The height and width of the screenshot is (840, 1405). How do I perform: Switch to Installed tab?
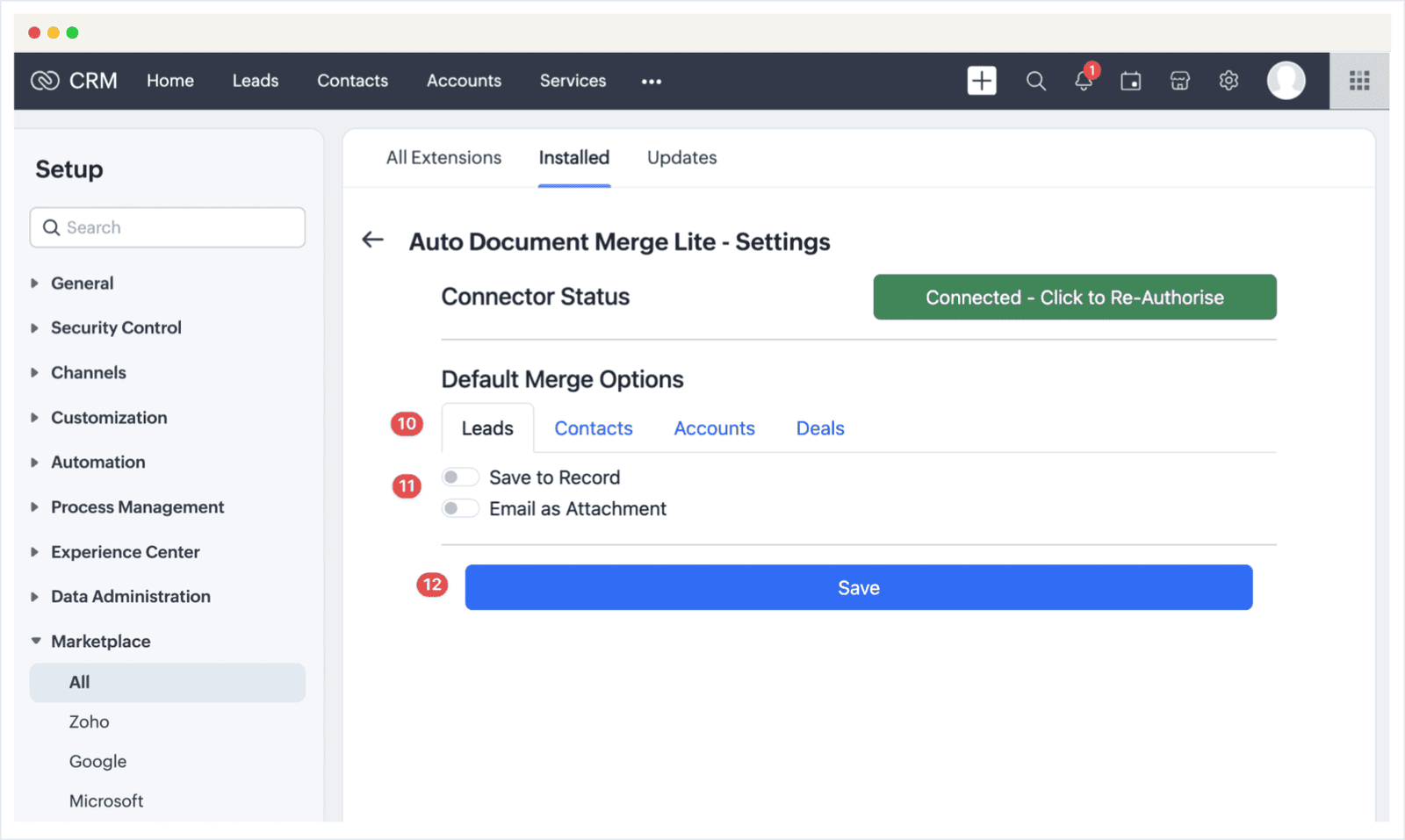574,158
